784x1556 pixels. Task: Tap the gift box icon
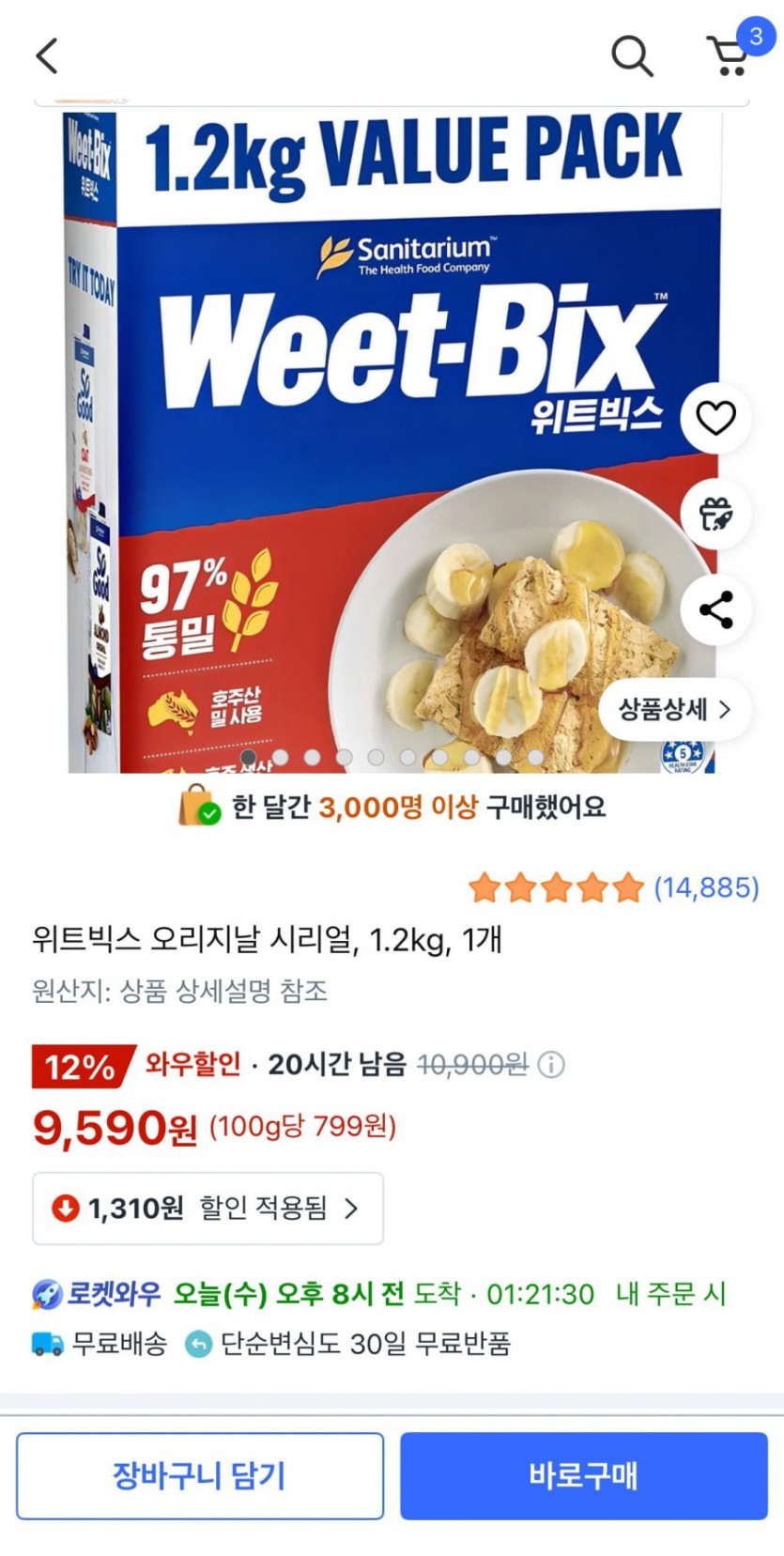pos(715,514)
